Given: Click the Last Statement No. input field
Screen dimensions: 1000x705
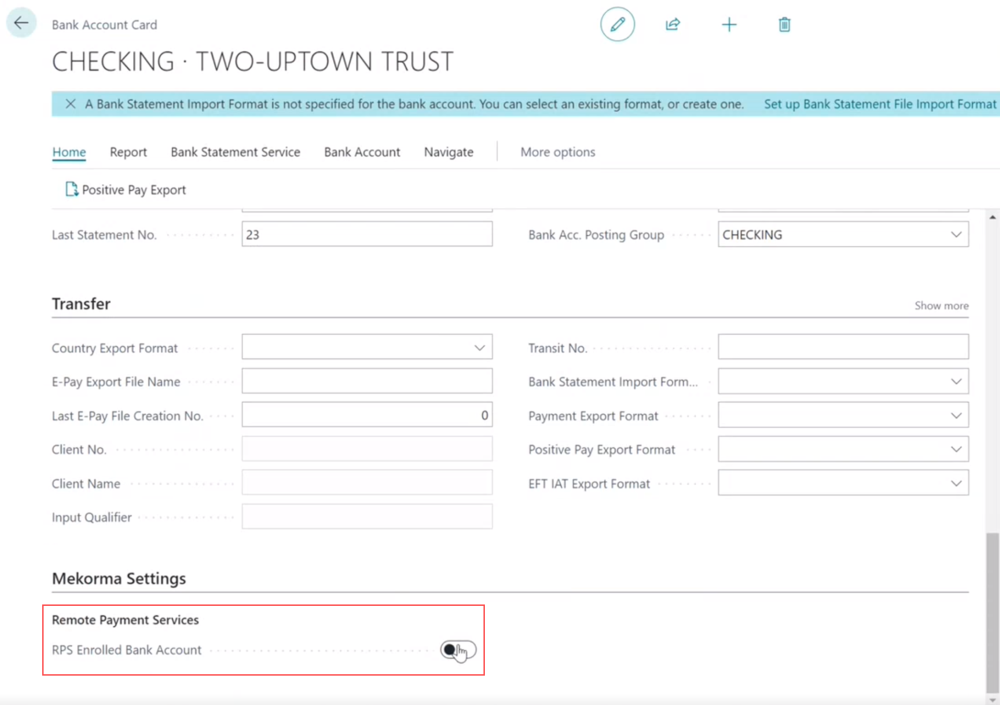Looking at the screenshot, I should [366, 234].
